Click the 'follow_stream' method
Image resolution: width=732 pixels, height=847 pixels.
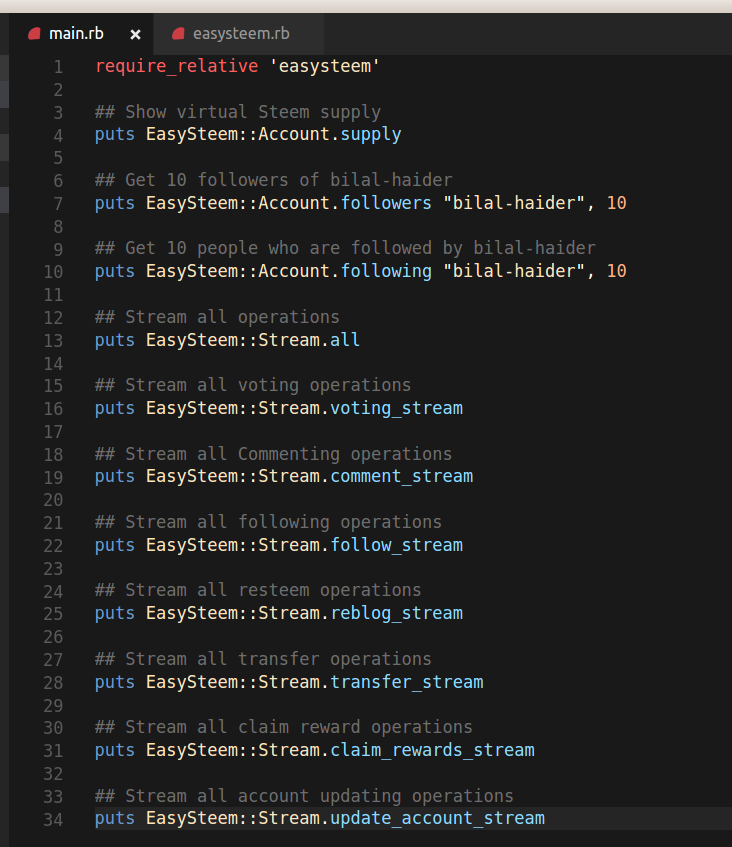click(x=396, y=544)
